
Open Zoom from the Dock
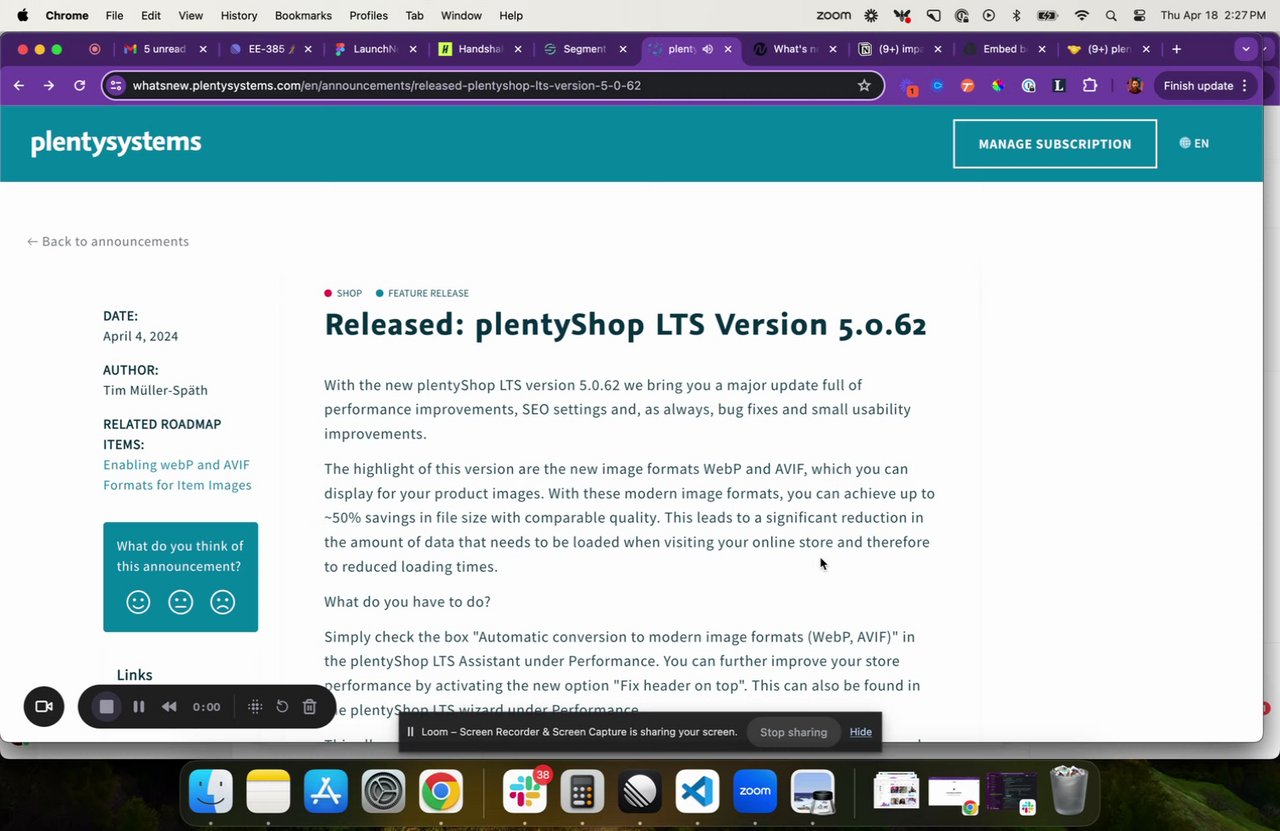tap(755, 793)
